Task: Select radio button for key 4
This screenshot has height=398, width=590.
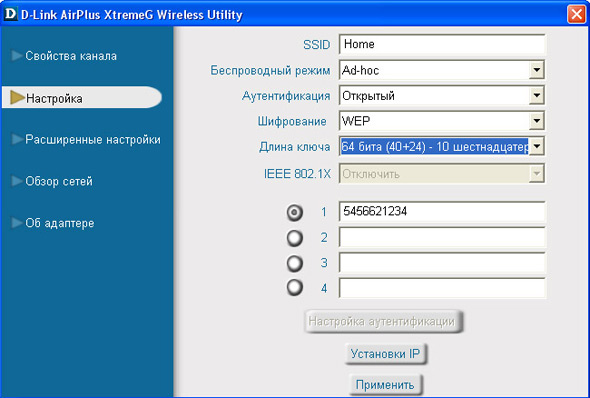Action: coord(295,288)
